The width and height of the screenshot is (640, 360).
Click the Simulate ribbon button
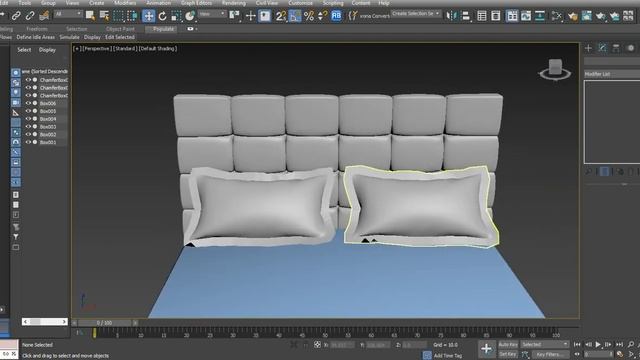pos(69,37)
